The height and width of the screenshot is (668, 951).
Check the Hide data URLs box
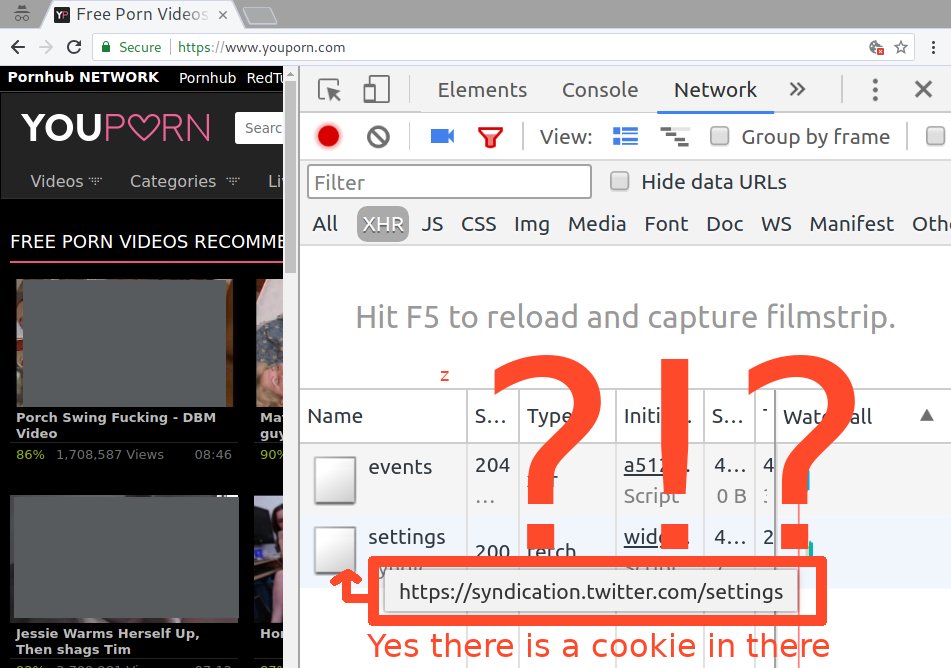[x=619, y=181]
